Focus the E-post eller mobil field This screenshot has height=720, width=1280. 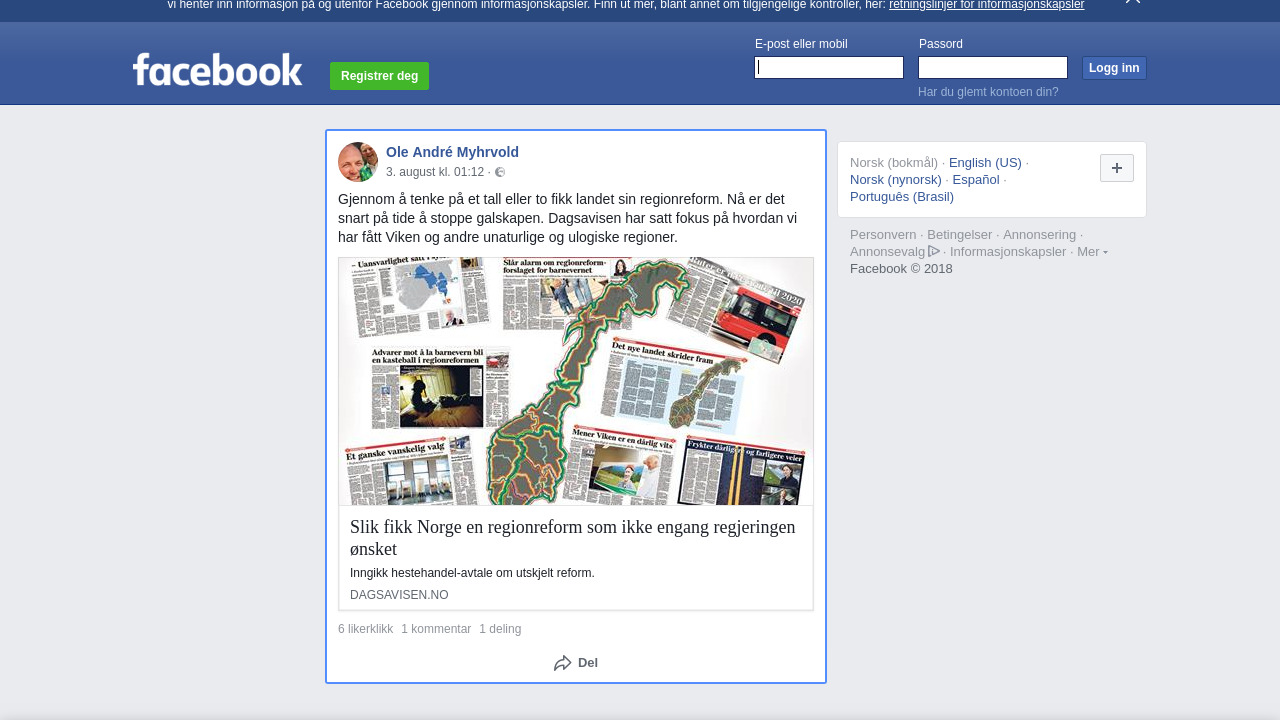tap(829, 68)
